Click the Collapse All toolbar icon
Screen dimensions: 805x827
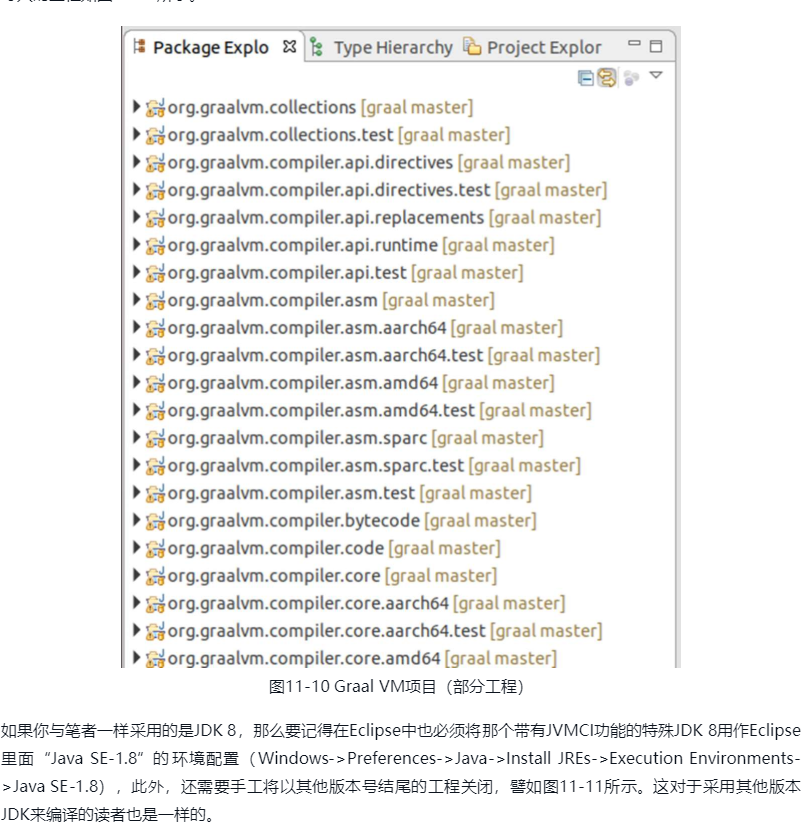pos(585,78)
